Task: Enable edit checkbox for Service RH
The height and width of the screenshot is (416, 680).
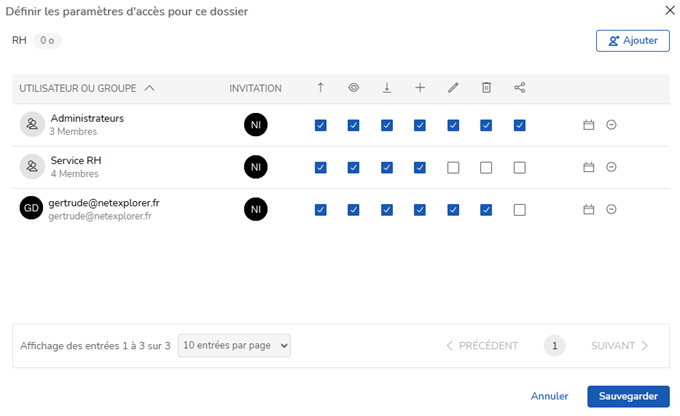Action: tap(453, 167)
